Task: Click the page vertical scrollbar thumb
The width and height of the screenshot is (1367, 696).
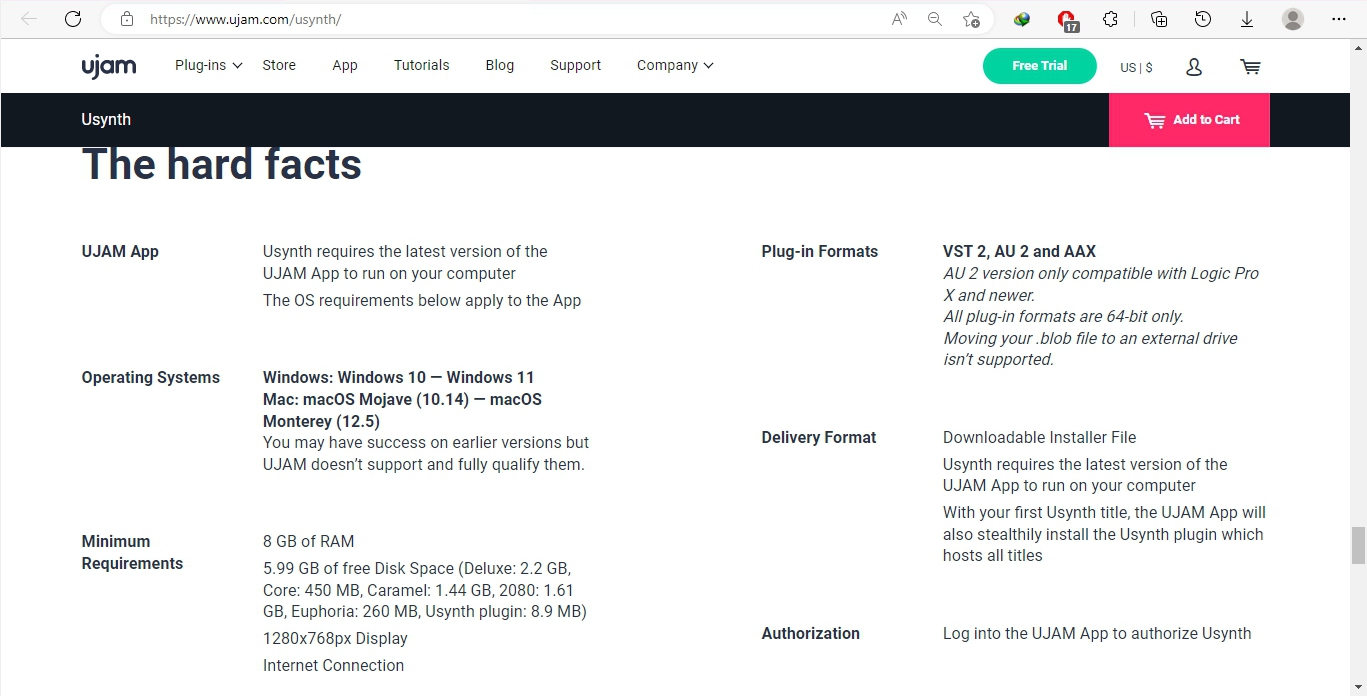Action: point(1358,545)
